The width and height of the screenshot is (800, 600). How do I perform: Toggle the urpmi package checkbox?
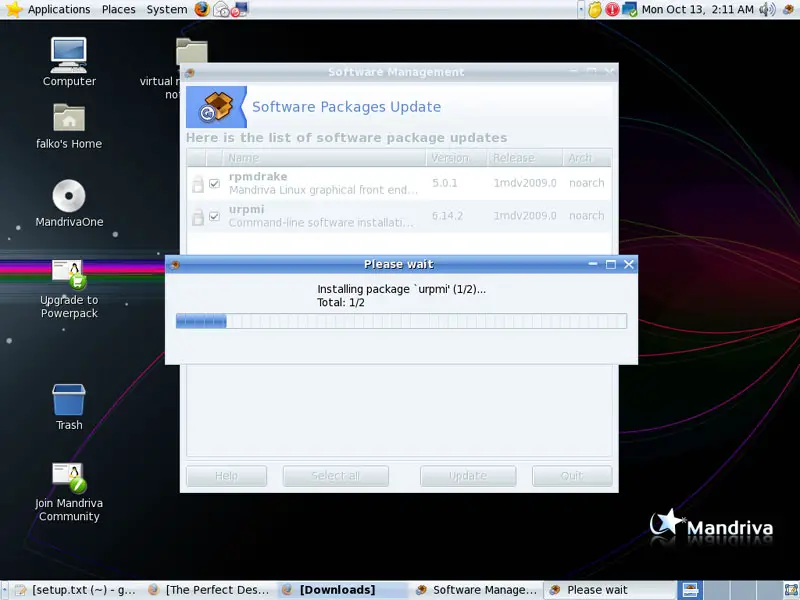coord(214,216)
